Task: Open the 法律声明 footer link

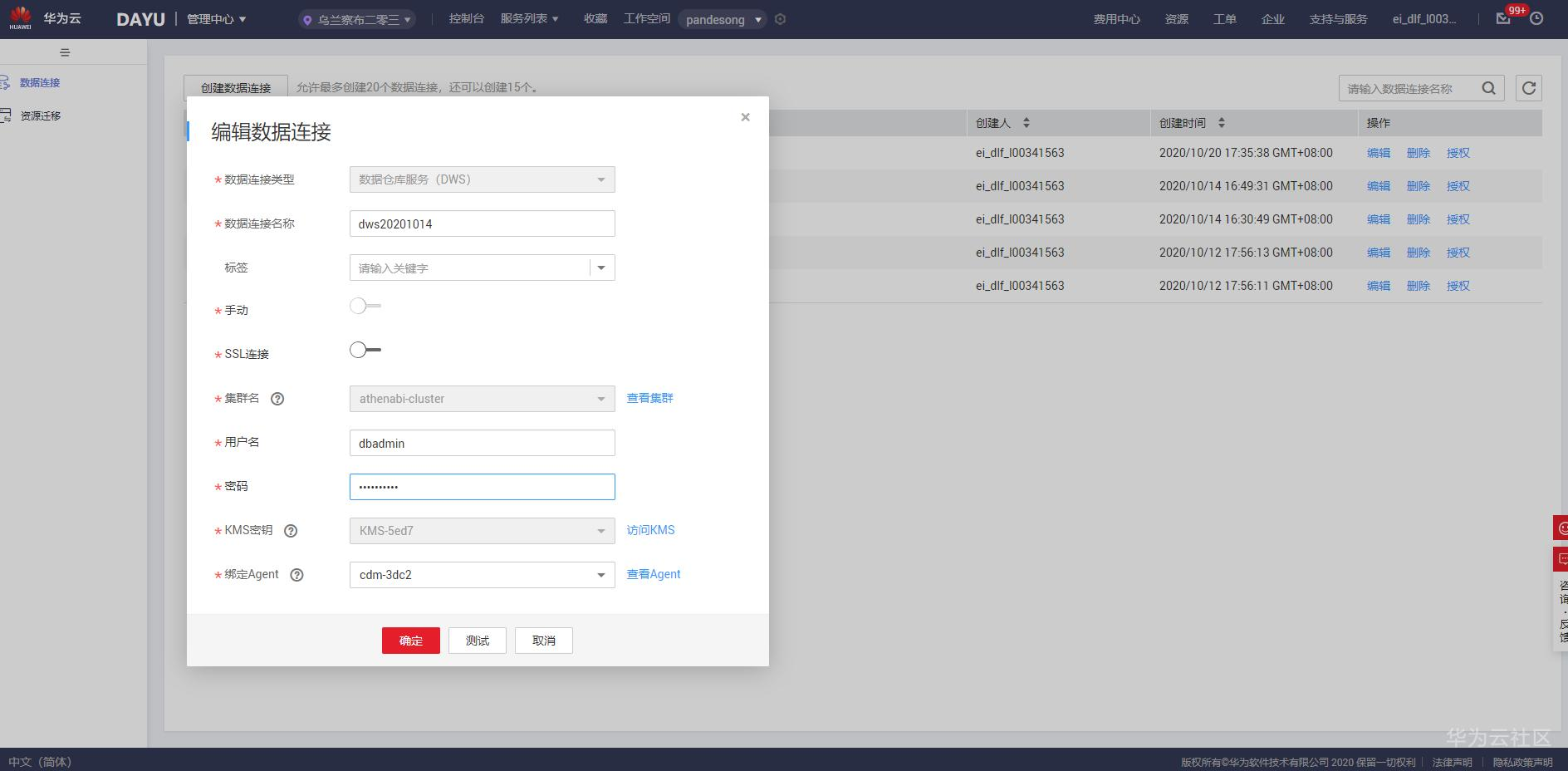Action: [1452, 762]
